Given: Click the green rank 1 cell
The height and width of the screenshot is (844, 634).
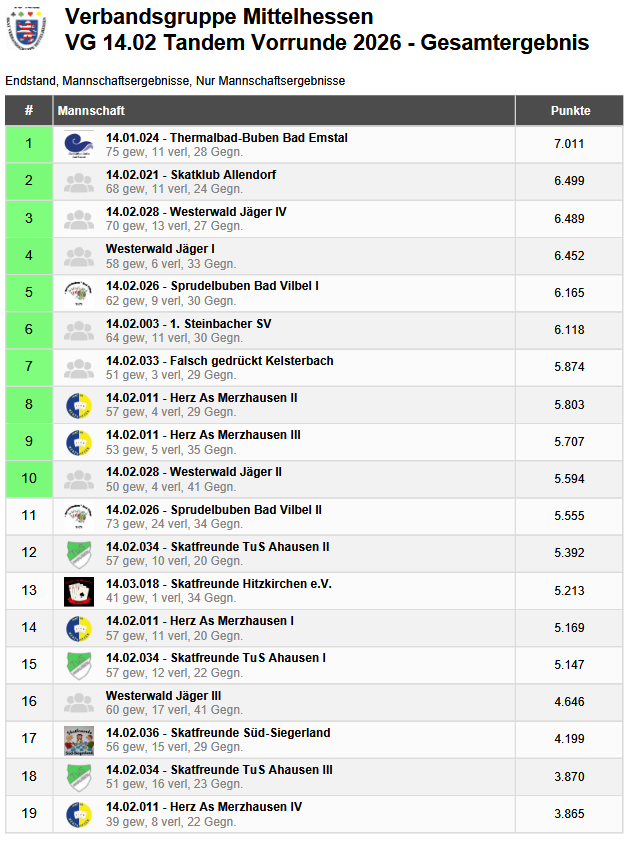Looking at the screenshot, I should (x=29, y=144).
